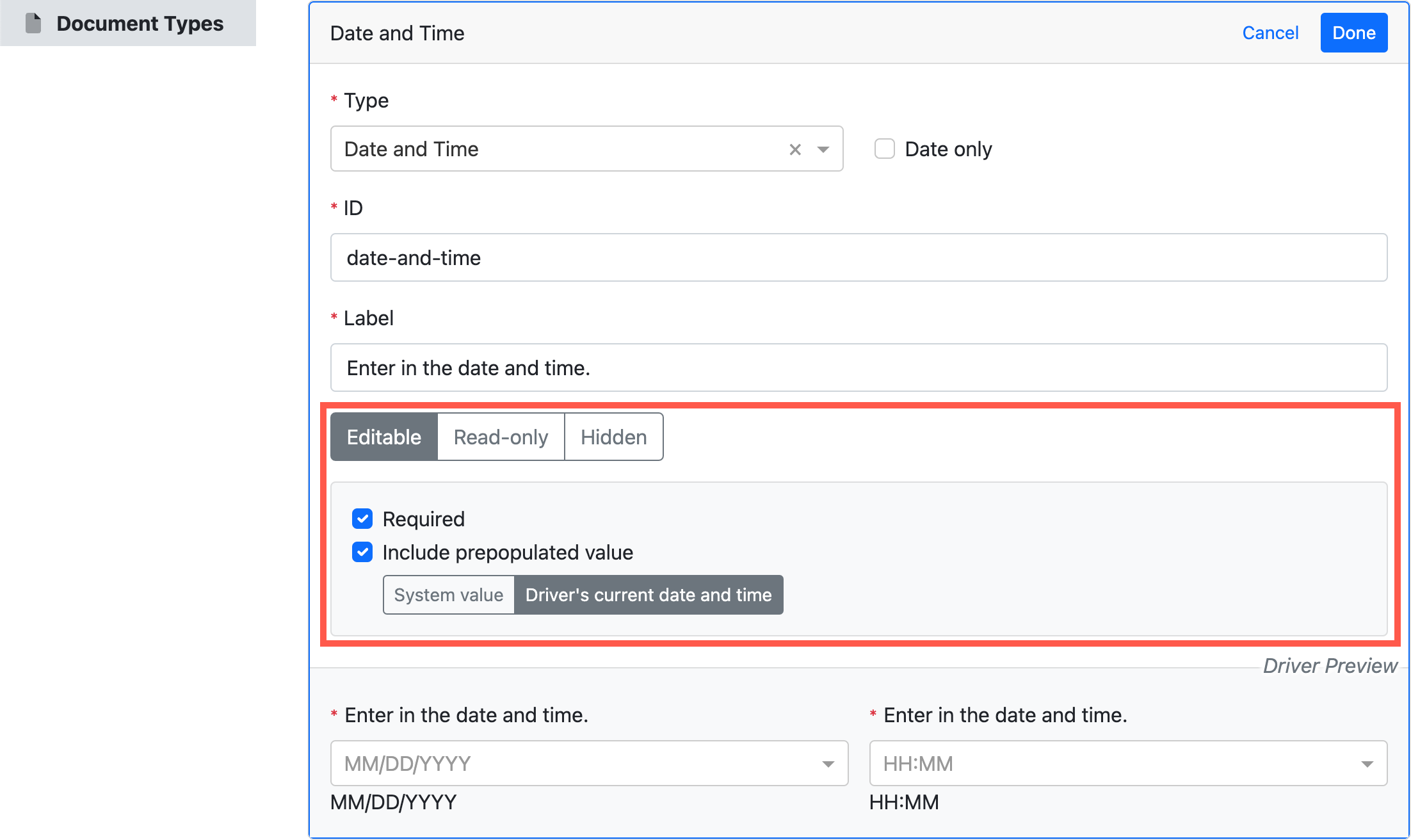Image resolution: width=1411 pixels, height=840 pixels.
Task: Select Driver's current date and time
Action: (x=648, y=595)
